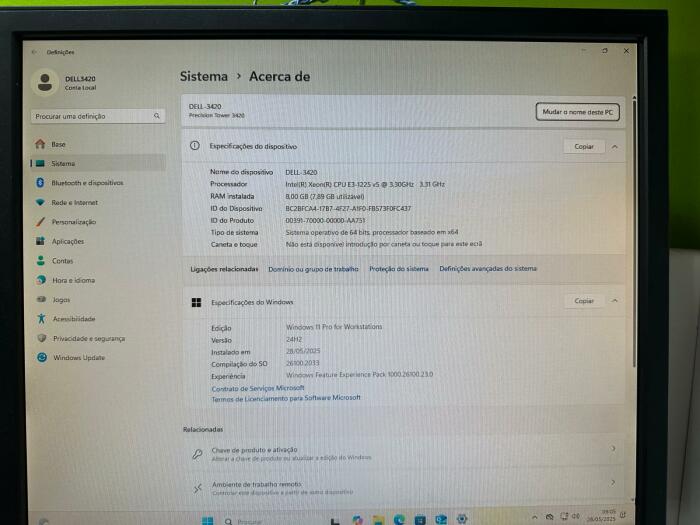Select Windows 11 Pro for Workstations edition text

click(x=334, y=327)
